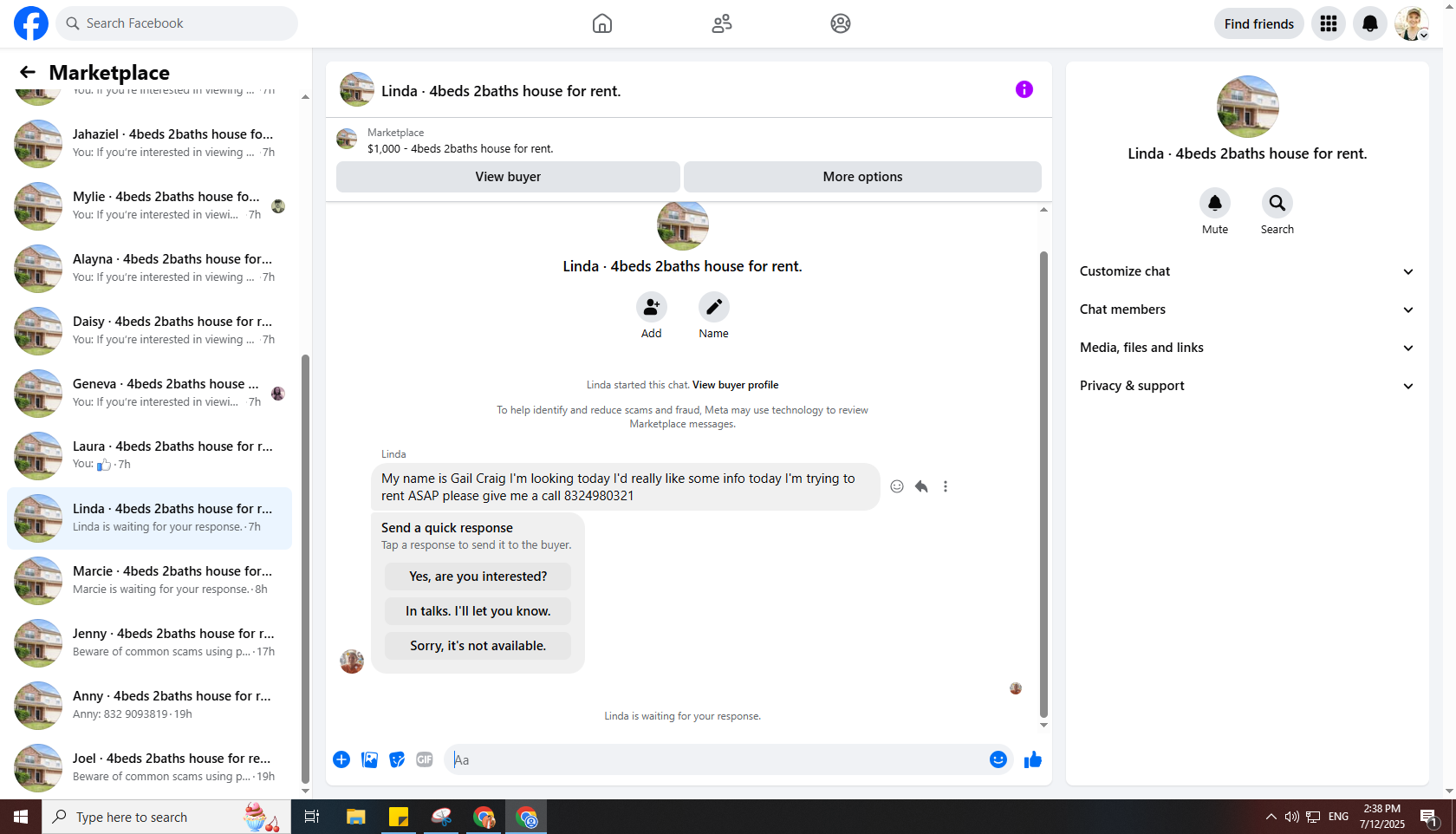Open the apps grid menu icon
Viewport: 1456px width, 834px height.
tap(1329, 23)
